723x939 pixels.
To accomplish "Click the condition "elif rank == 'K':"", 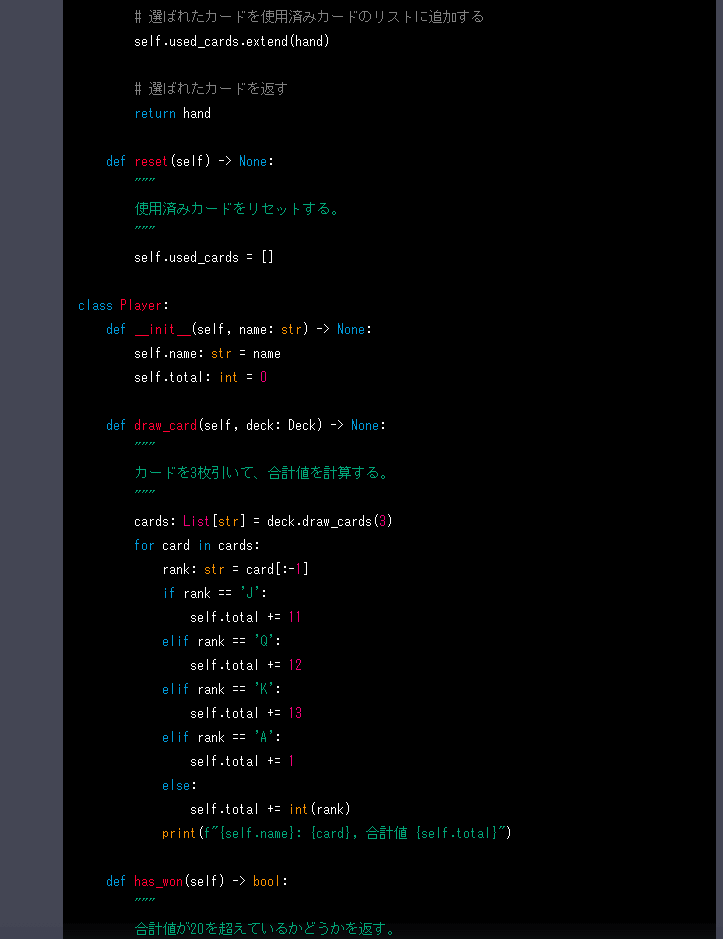I will click(222, 689).
